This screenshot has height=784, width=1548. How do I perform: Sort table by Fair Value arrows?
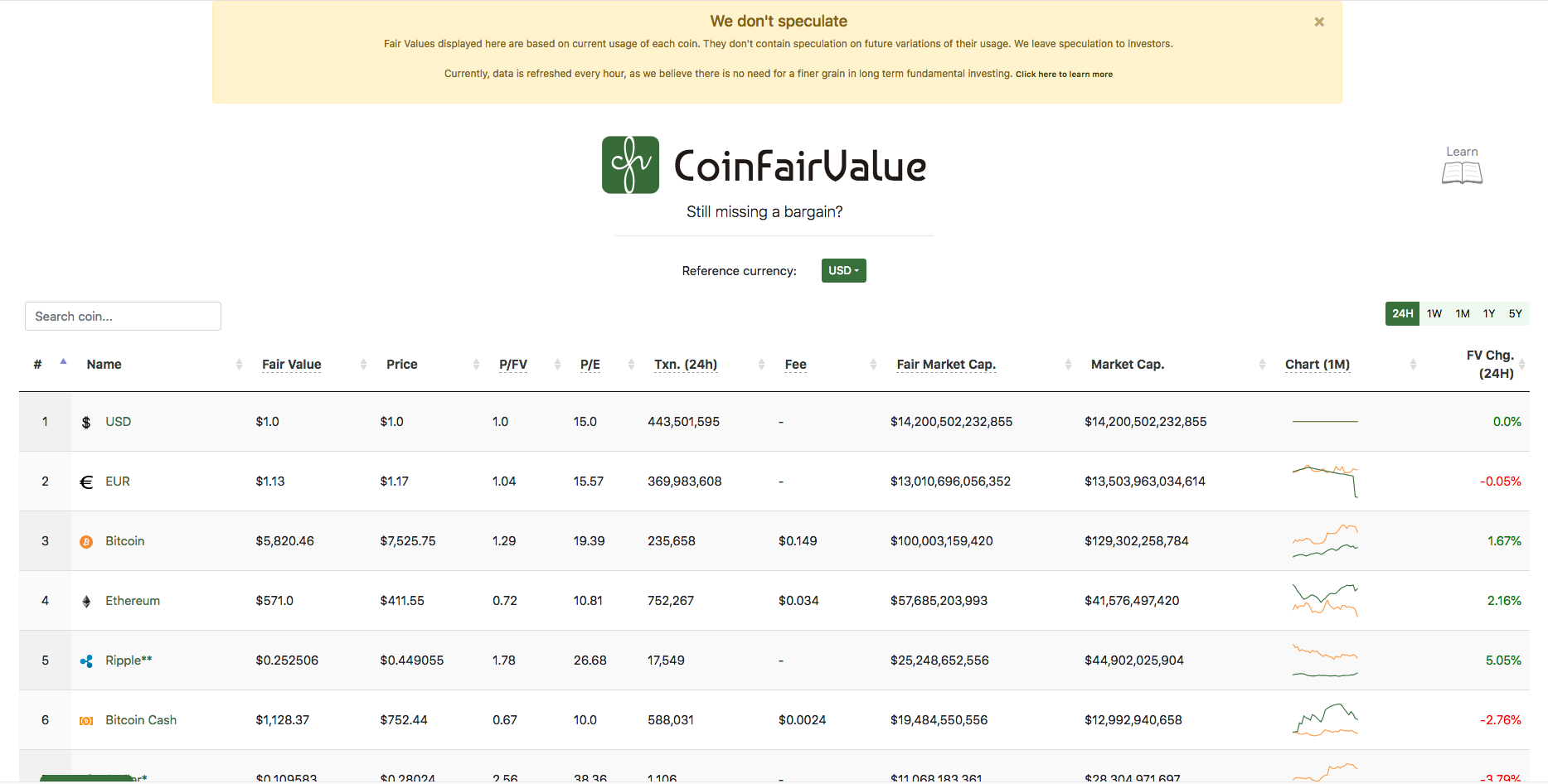pos(363,365)
